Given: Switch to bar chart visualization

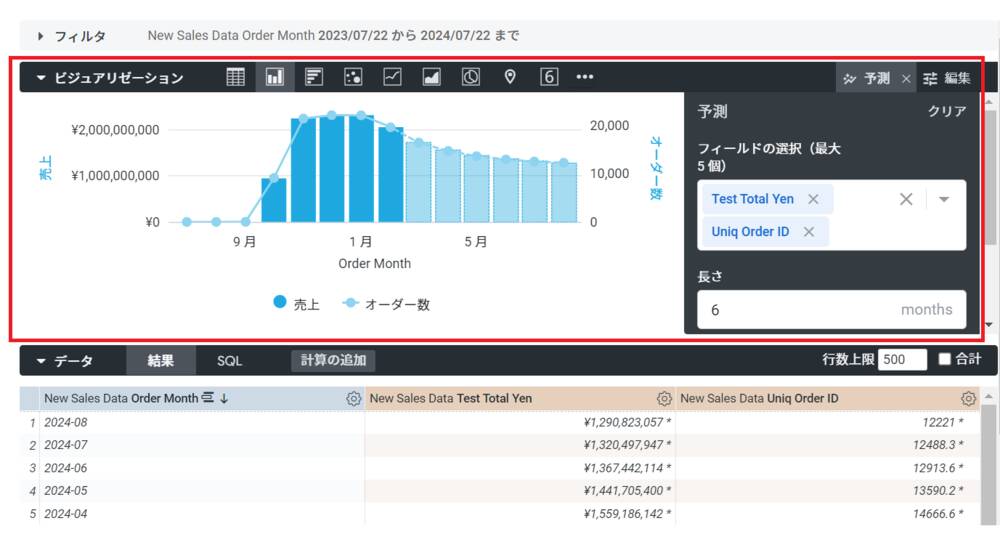Looking at the screenshot, I should 314,77.
